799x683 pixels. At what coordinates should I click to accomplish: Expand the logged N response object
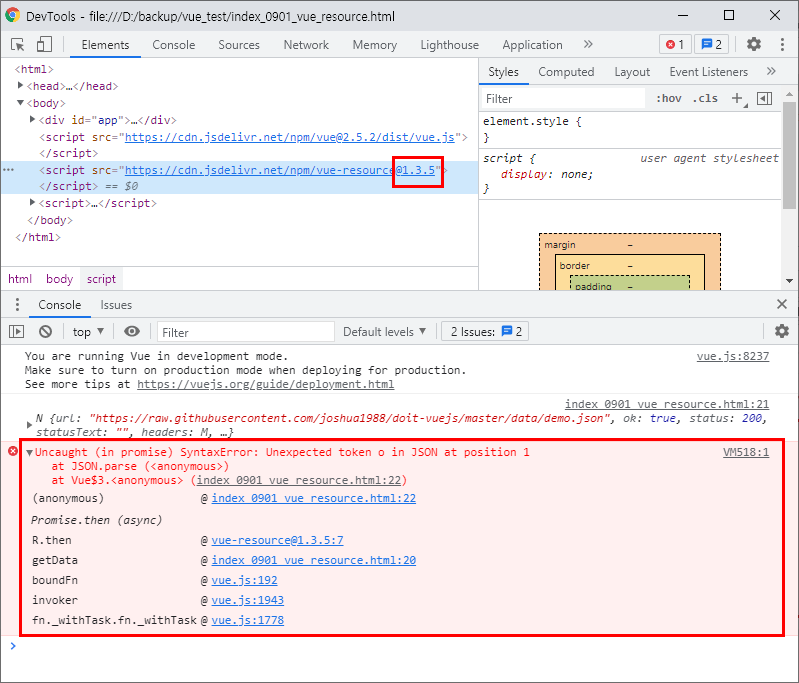pyautogui.click(x=29, y=425)
